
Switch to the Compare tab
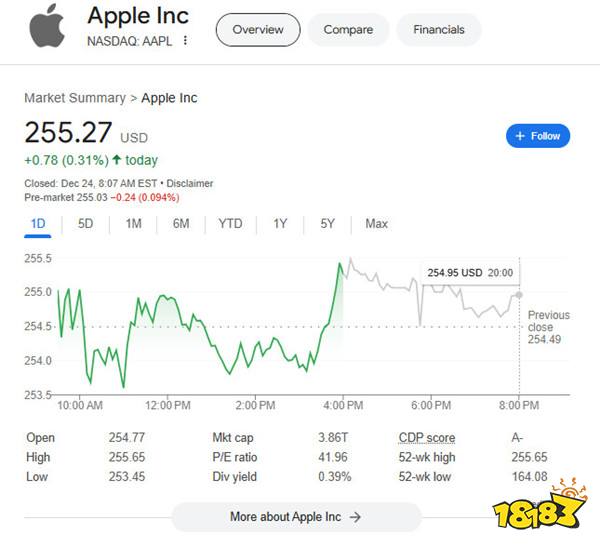[348, 30]
